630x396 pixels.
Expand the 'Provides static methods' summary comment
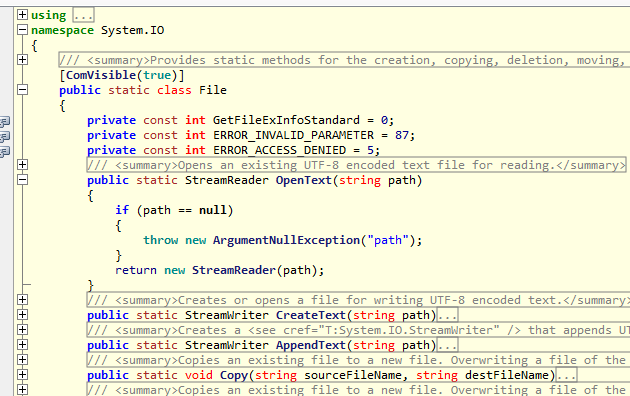pos(22,59)
